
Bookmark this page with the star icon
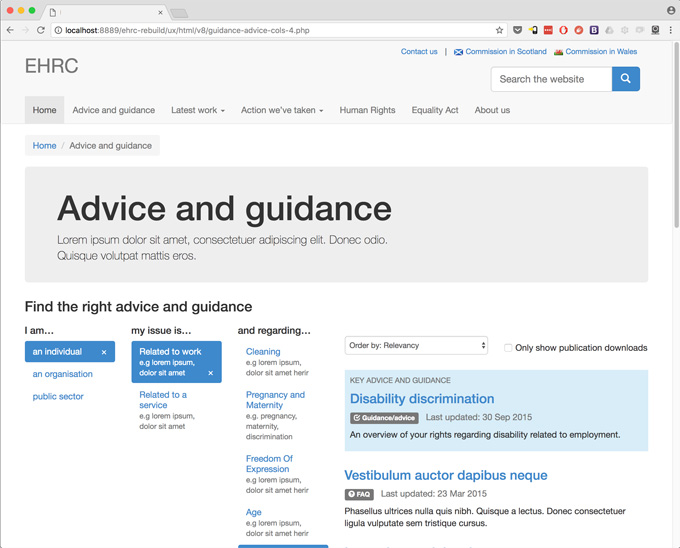pos(499,30)
